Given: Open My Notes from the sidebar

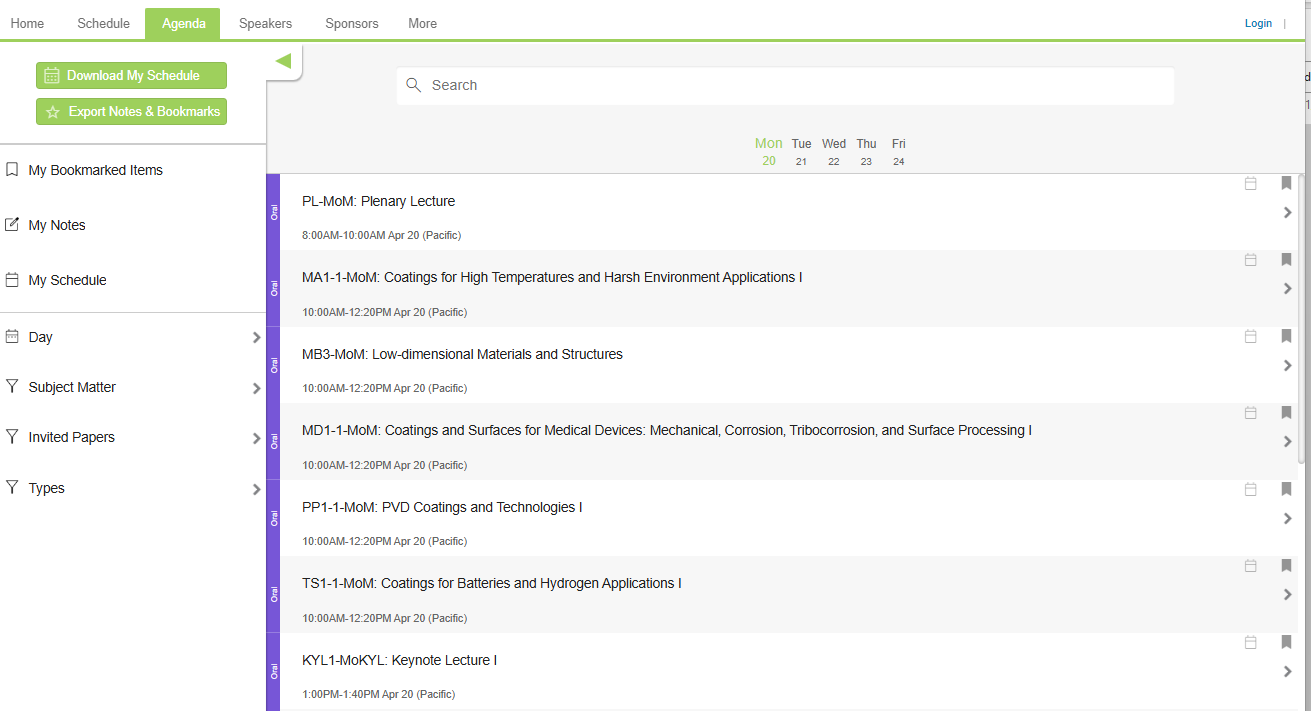Looking at the screenshot, I should point(57,225).
